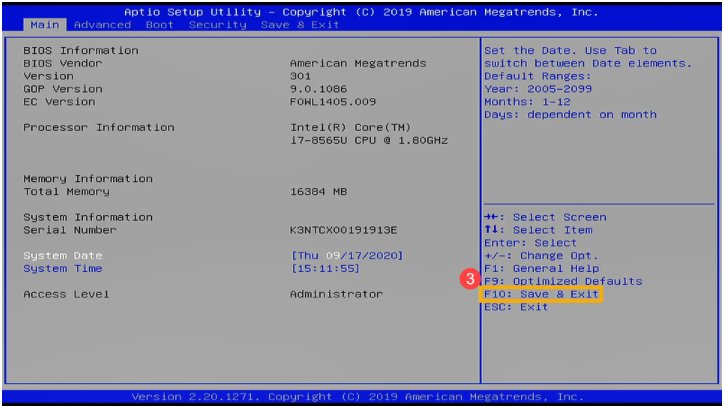The height and width of the screenshot is (406, 723).
Task: Click the Access Level Administrator value
Action: pos(336,295)
